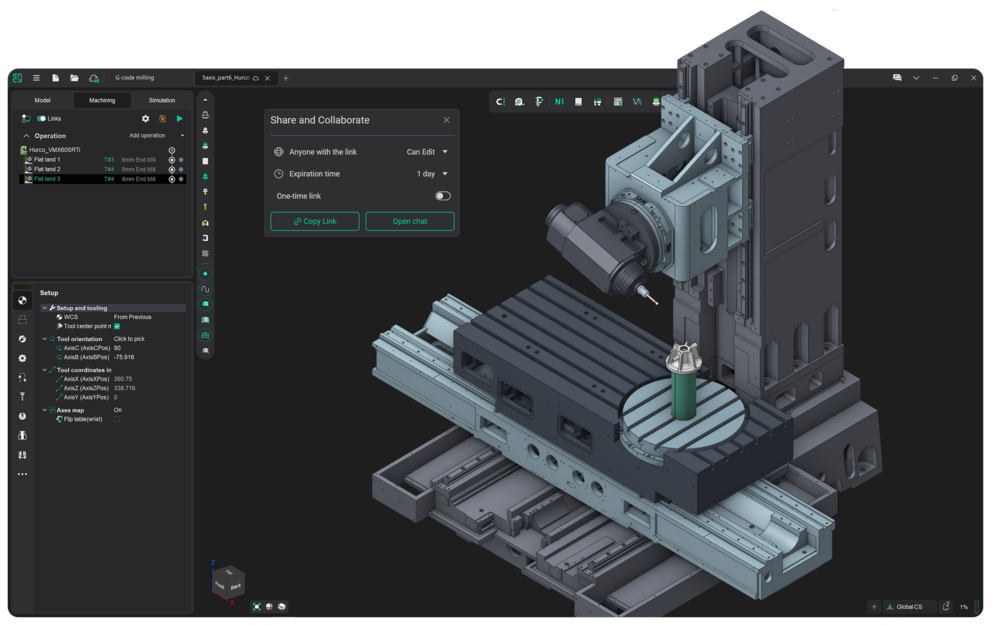
Task: Open the 1 day expiration dropdown
Action: [432, 174]
